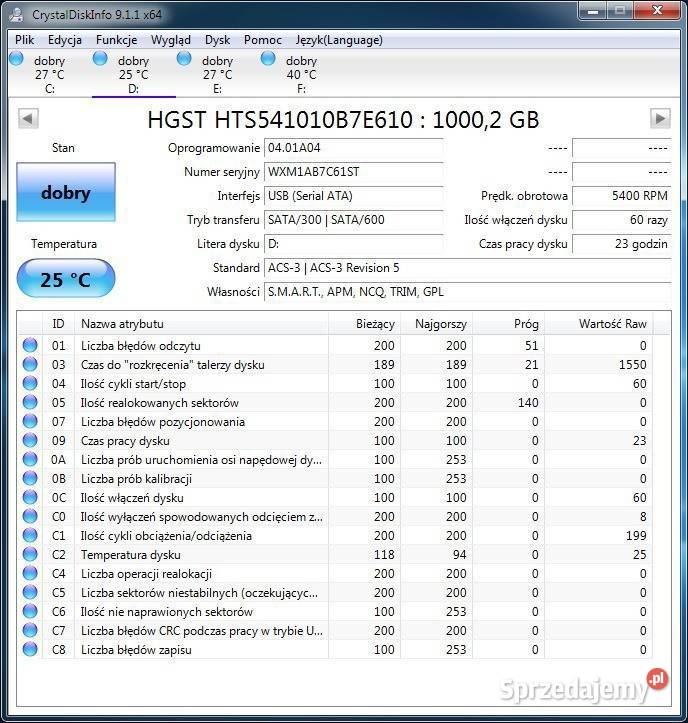
Task: Click the blue 'dobry' health status button
Action: pos(66,193)
